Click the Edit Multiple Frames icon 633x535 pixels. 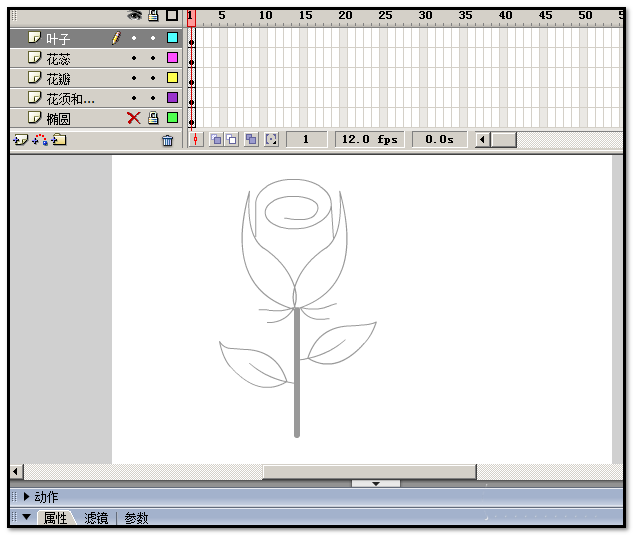click(x=251, y=140)
